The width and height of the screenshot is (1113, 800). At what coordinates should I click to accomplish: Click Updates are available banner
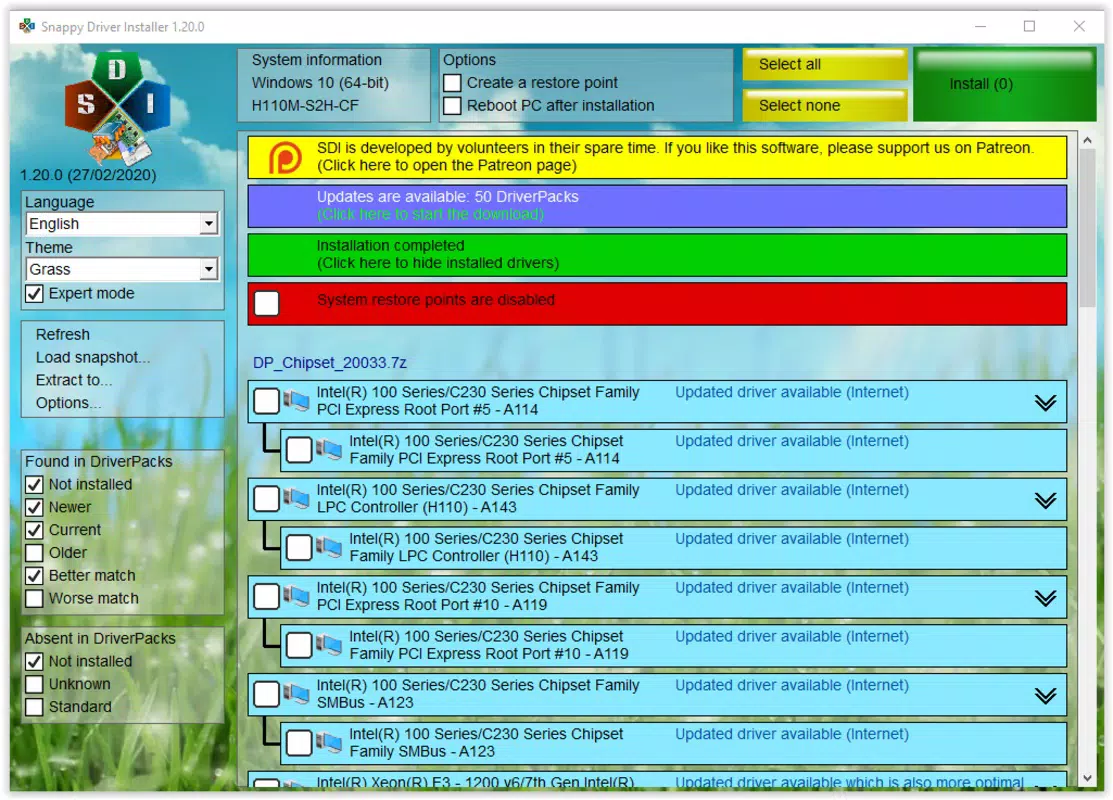657,206
